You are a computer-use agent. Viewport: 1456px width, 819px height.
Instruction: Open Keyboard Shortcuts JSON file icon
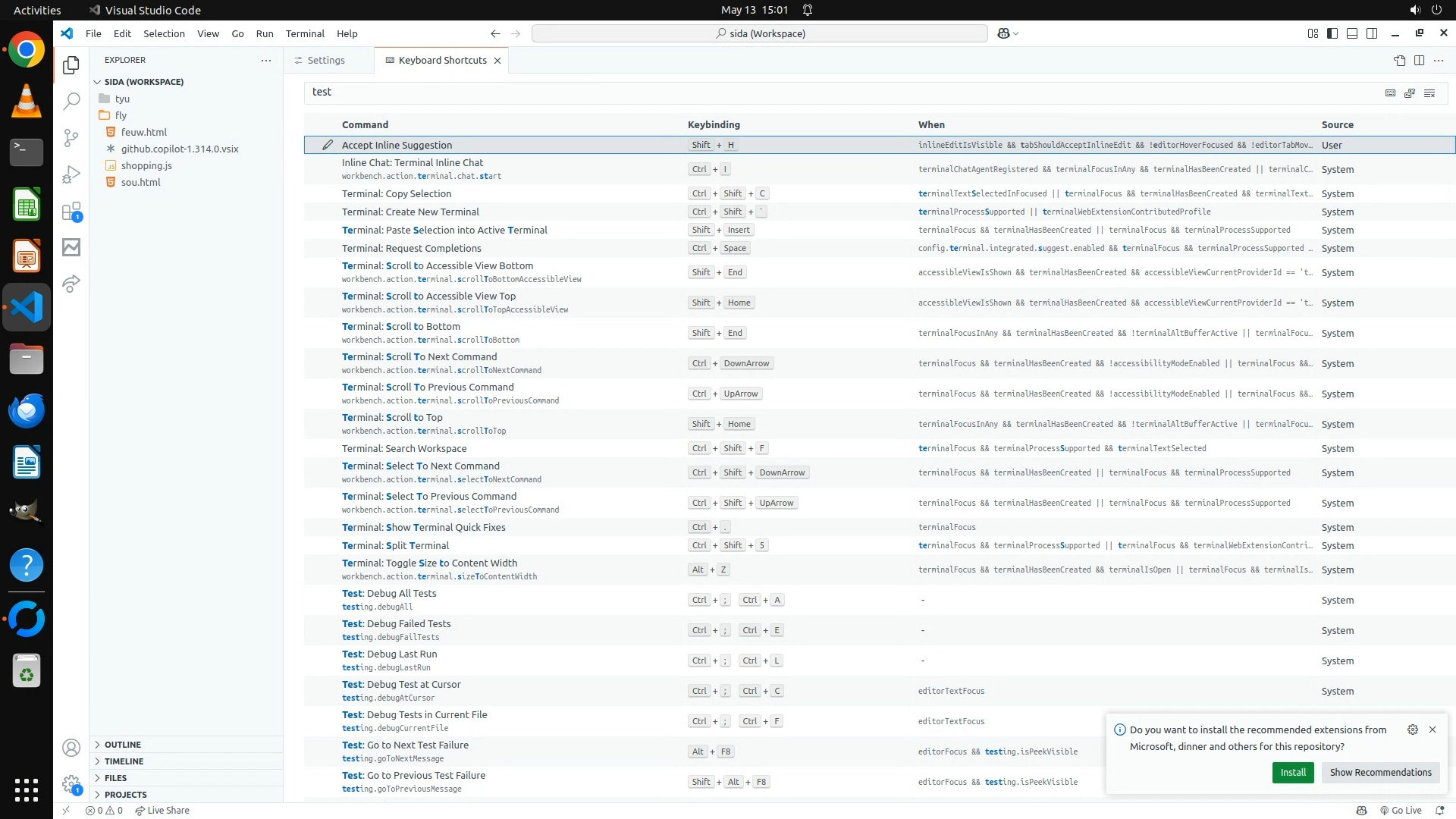1399,60
